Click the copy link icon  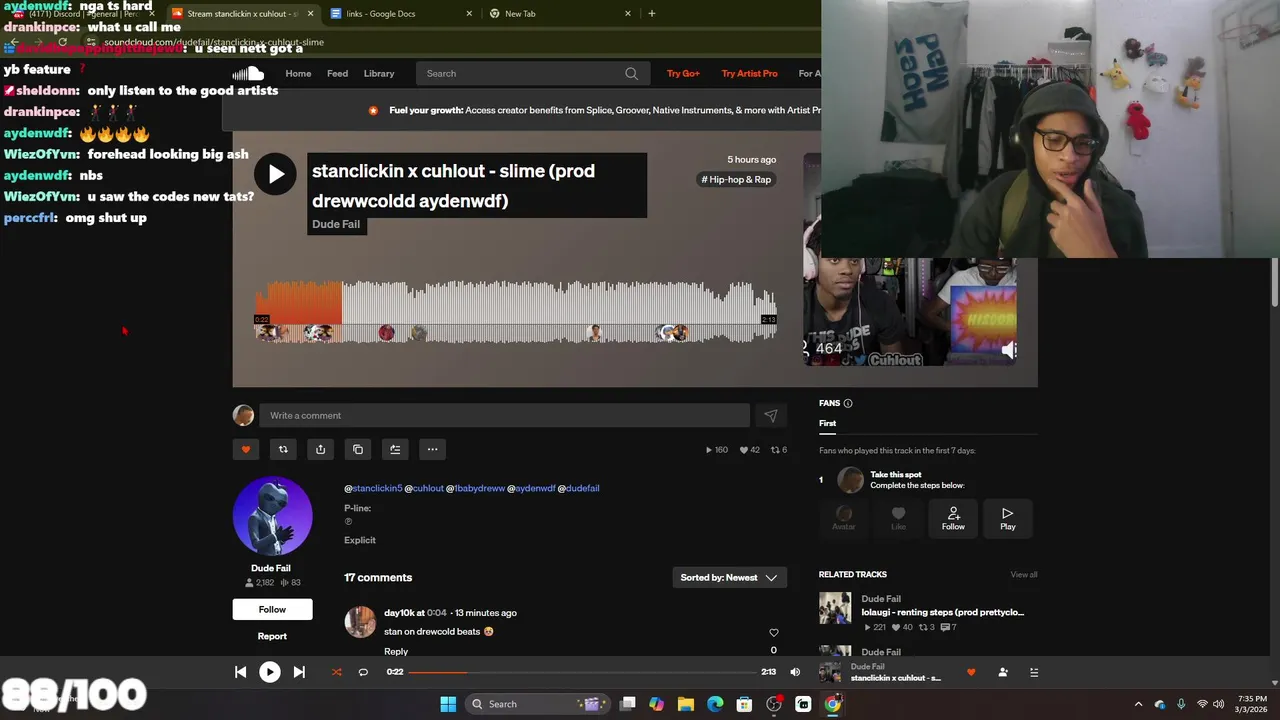(x=358, y=449)
